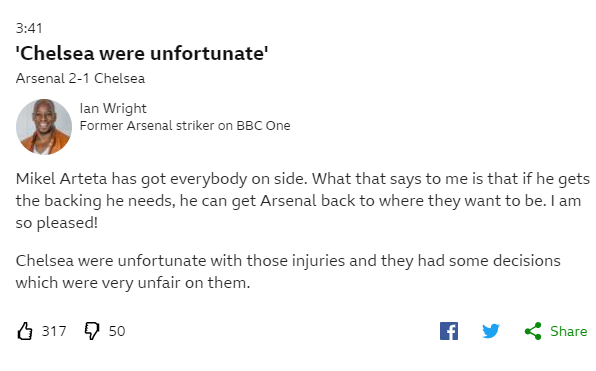Open sharing options with the green share icon

point(533,331)
